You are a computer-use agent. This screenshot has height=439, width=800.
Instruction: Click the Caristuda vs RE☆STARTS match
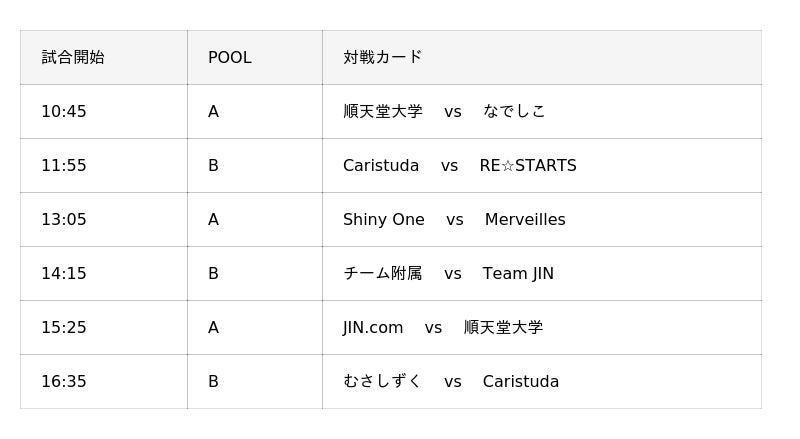[x=459, y=166]
